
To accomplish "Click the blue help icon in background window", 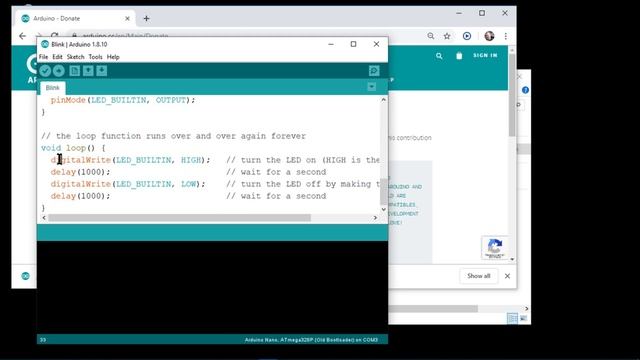I will tap(525, 90).
